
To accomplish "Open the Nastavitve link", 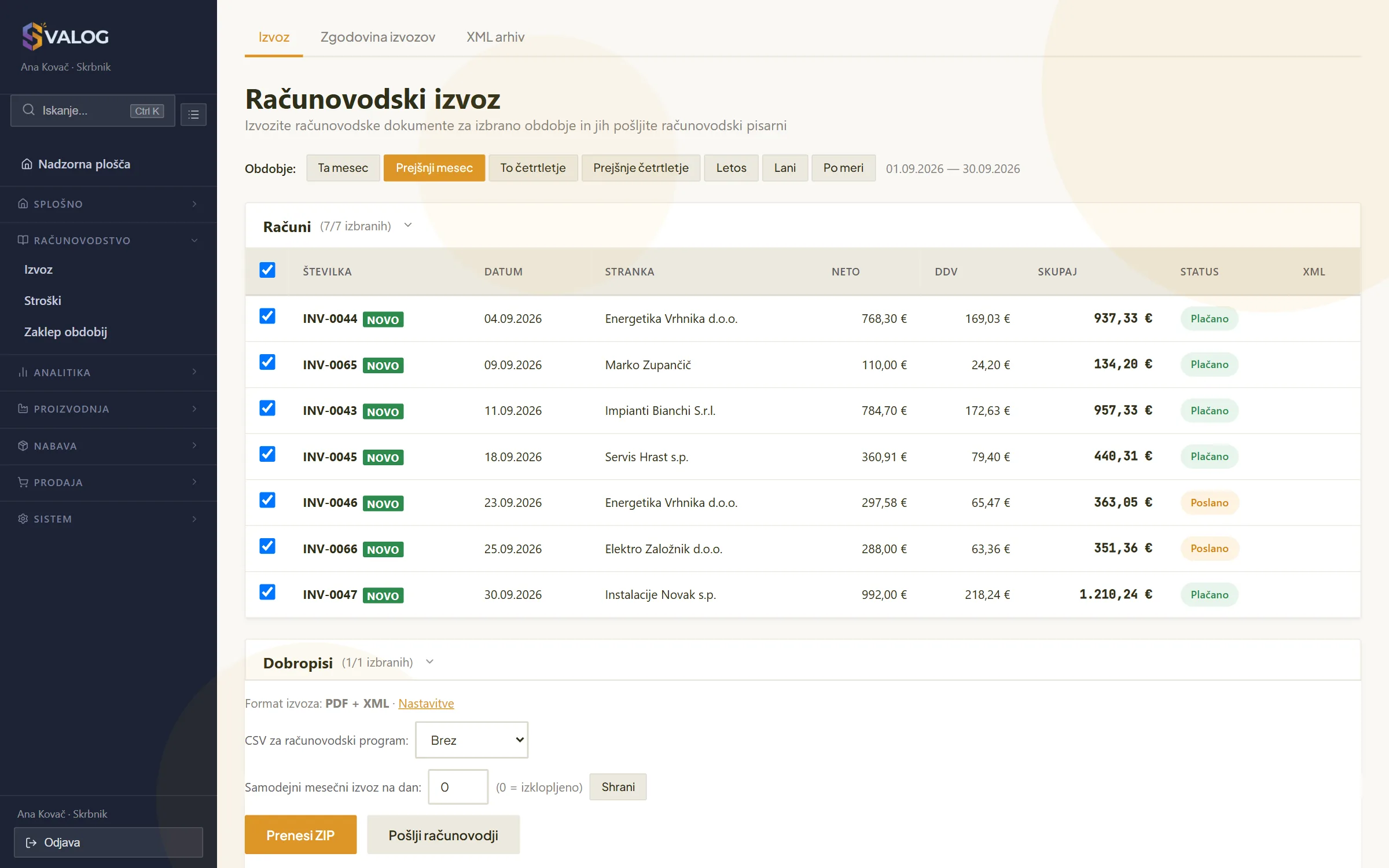I will pyautogui.click(x=426, y=704).
